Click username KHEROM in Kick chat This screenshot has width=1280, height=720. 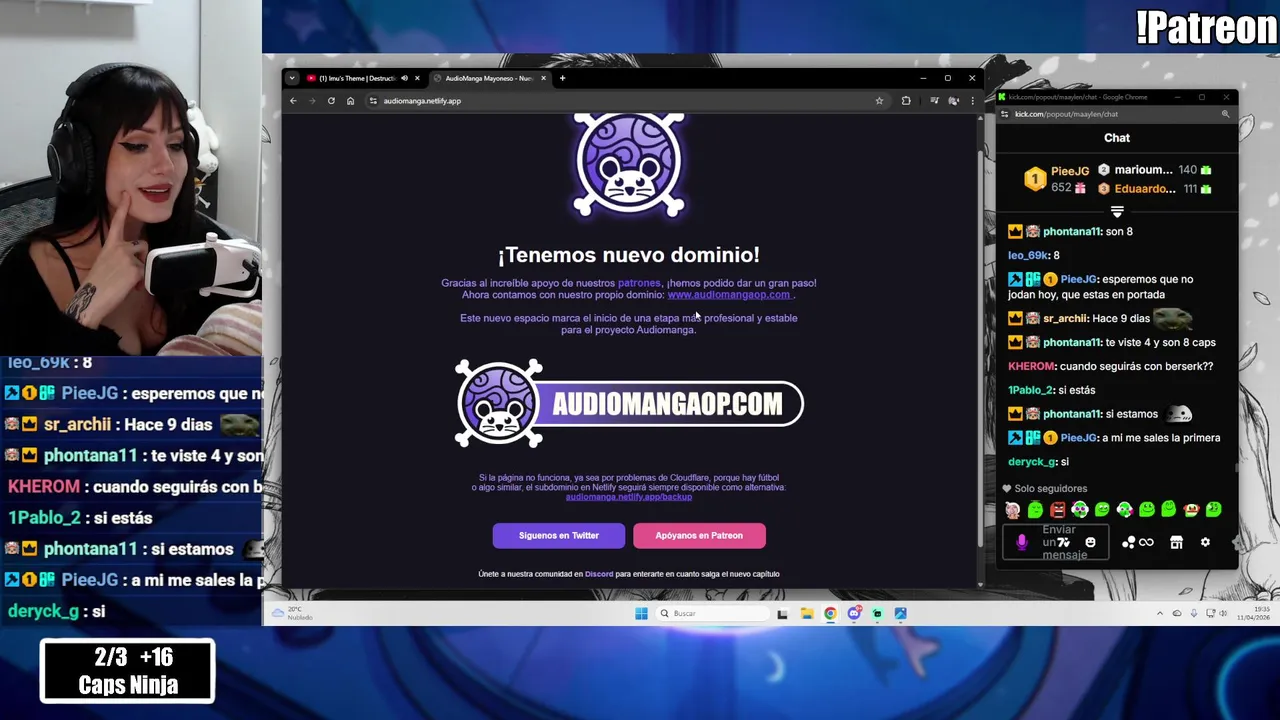1031,366
